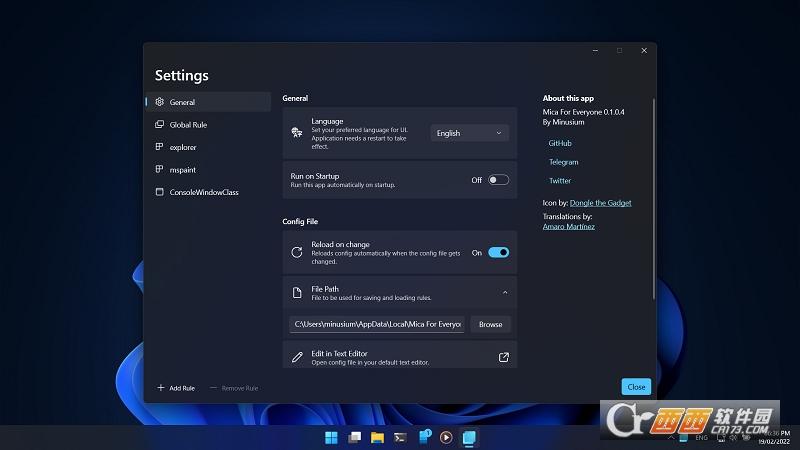The height and width of the screenshot is (450, 800).
Task: Minimize the Settings window
Action: (x=595, y=51)
